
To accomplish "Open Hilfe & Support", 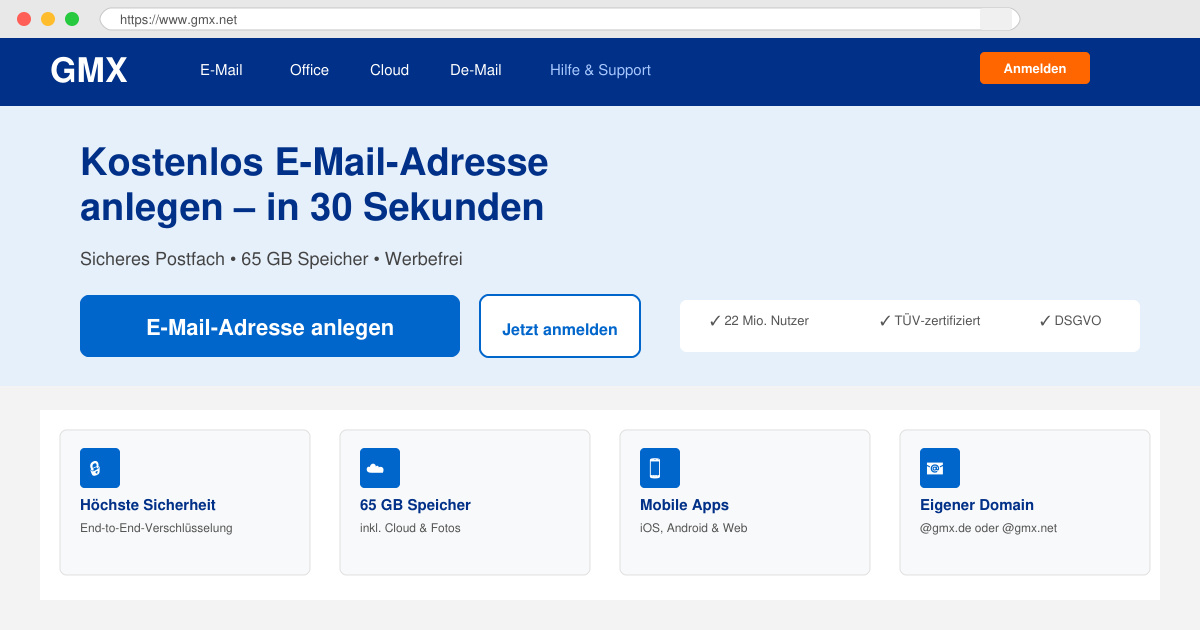I will (x=600, y=70).
